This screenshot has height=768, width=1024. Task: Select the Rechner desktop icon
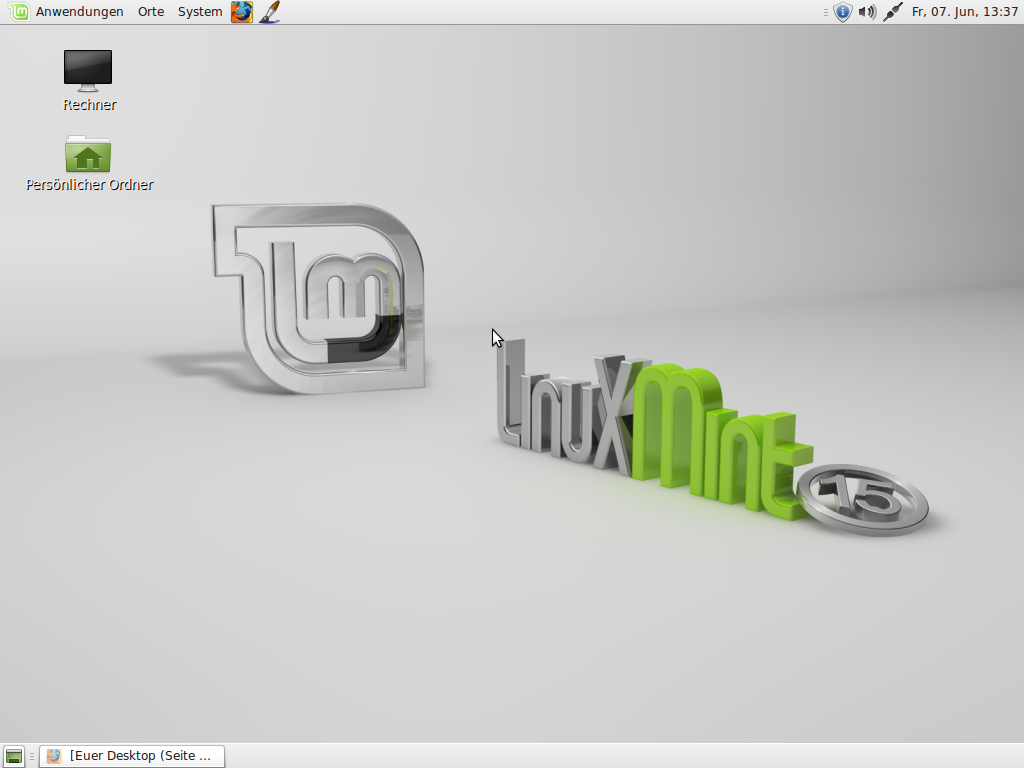[x=88, y=71]
